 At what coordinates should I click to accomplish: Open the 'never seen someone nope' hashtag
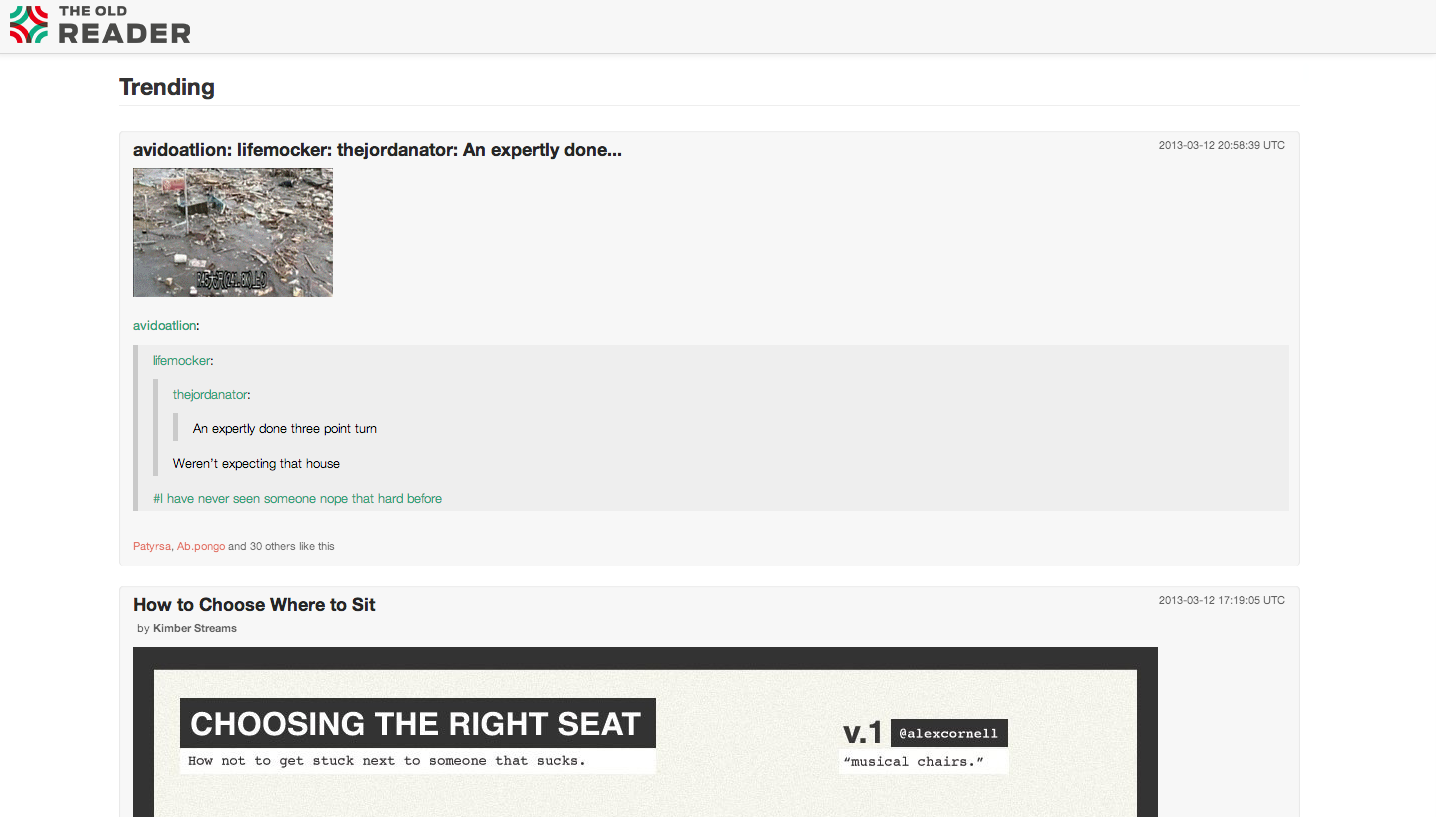(297, 498)
